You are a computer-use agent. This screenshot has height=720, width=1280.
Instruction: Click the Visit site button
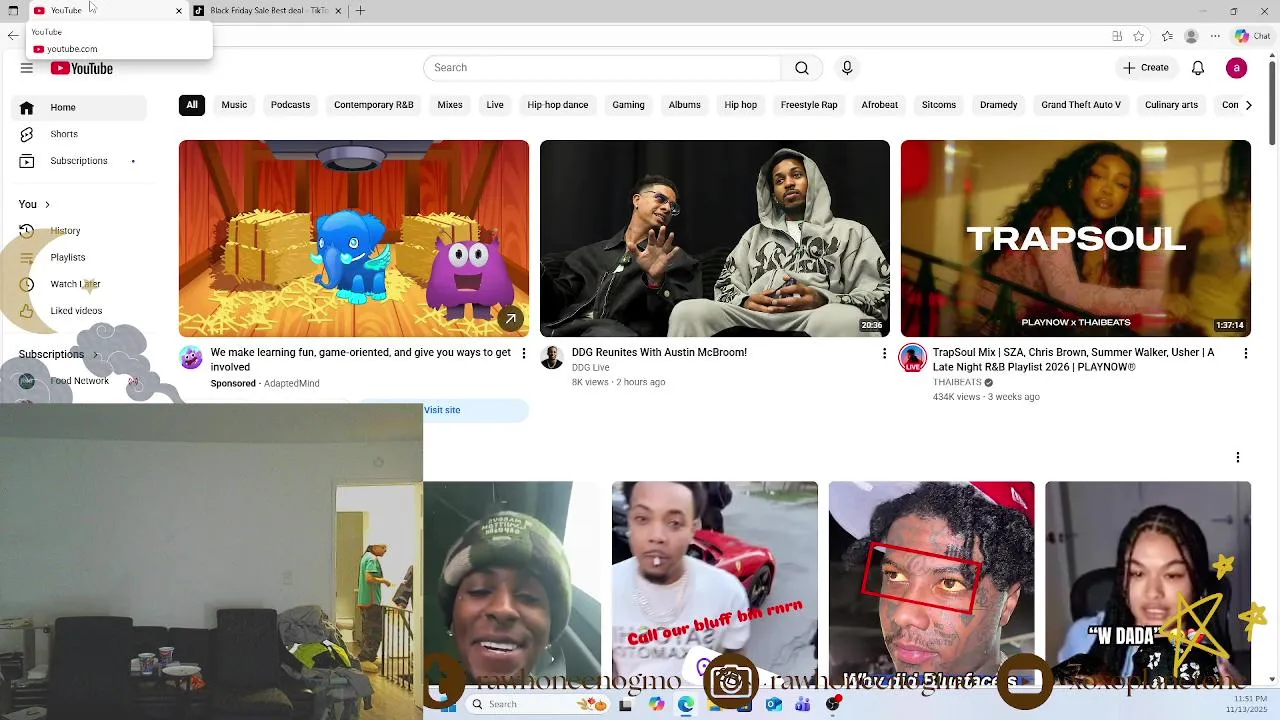[x=442, y=410]
